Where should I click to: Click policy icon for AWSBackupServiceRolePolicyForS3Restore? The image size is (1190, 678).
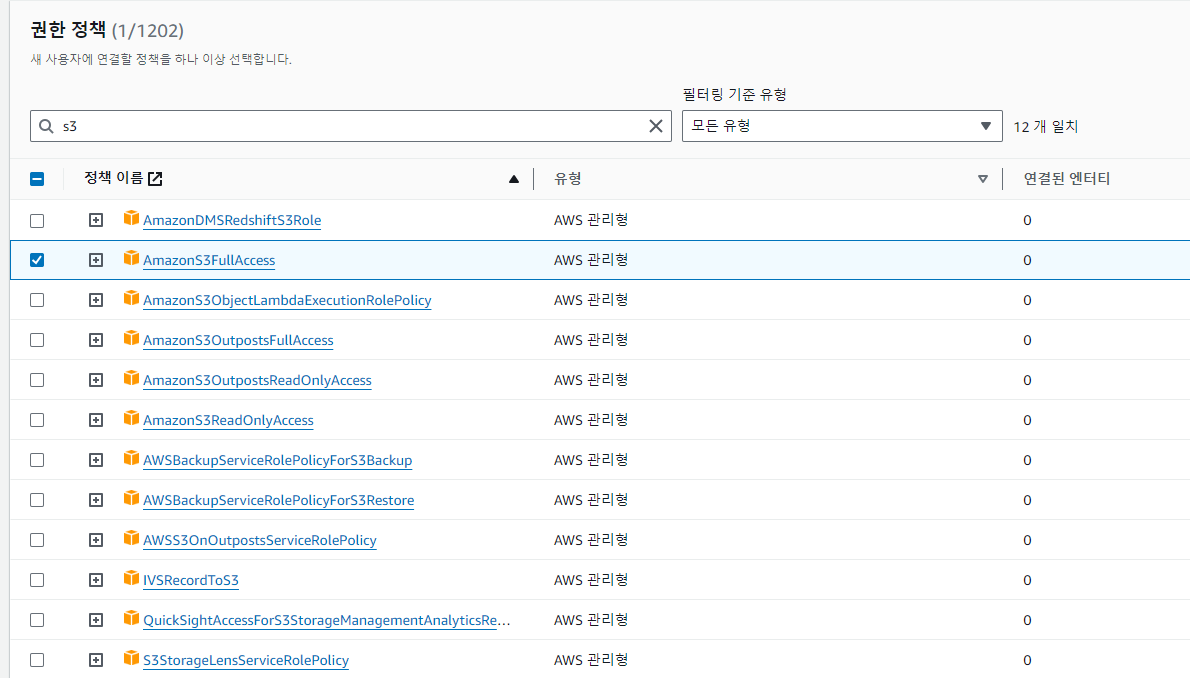131,498
